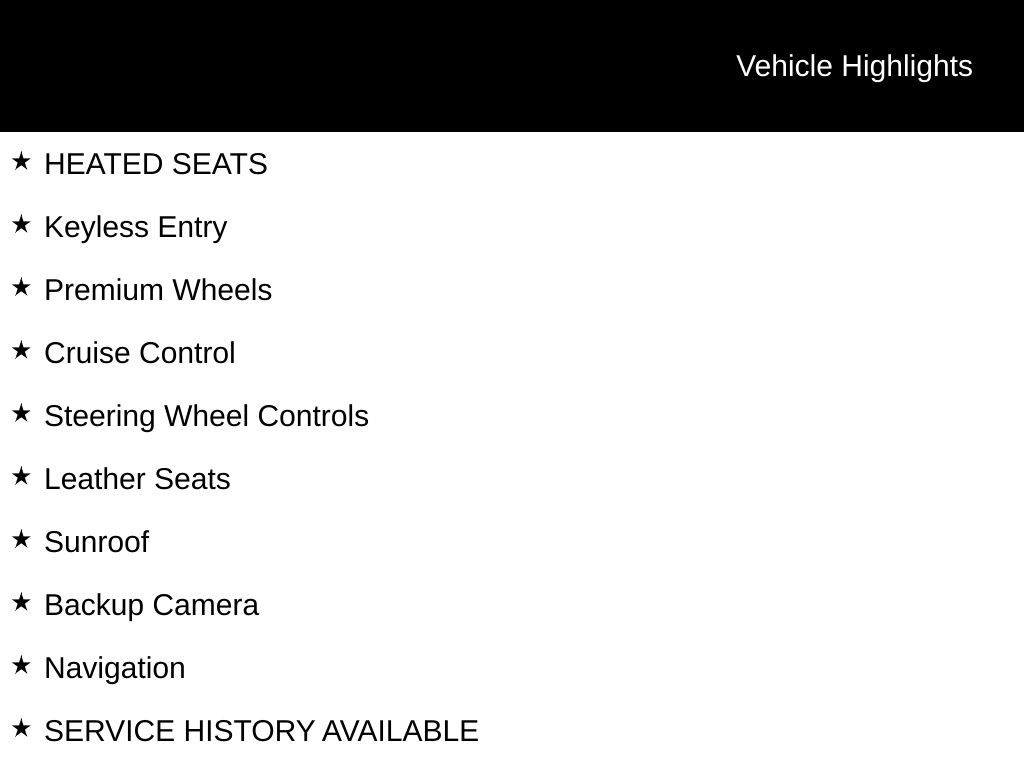Select the Sunroof highlight text
The width and height of the screenshot is (1024, 768).
(x=96, y=542)
